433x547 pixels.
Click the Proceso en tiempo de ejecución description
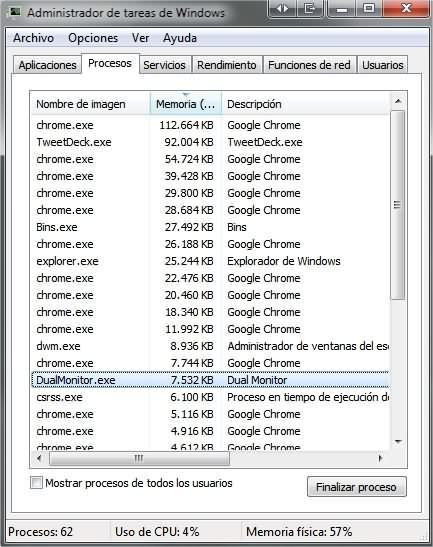click(x=308, y=397)
